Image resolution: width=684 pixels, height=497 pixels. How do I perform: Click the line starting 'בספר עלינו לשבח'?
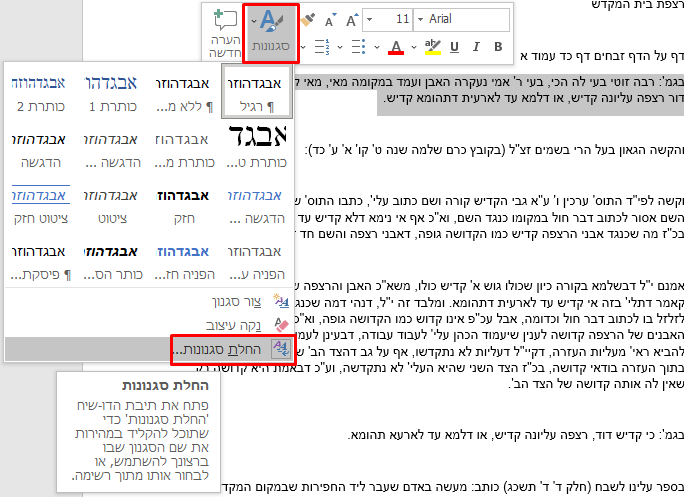454,487
